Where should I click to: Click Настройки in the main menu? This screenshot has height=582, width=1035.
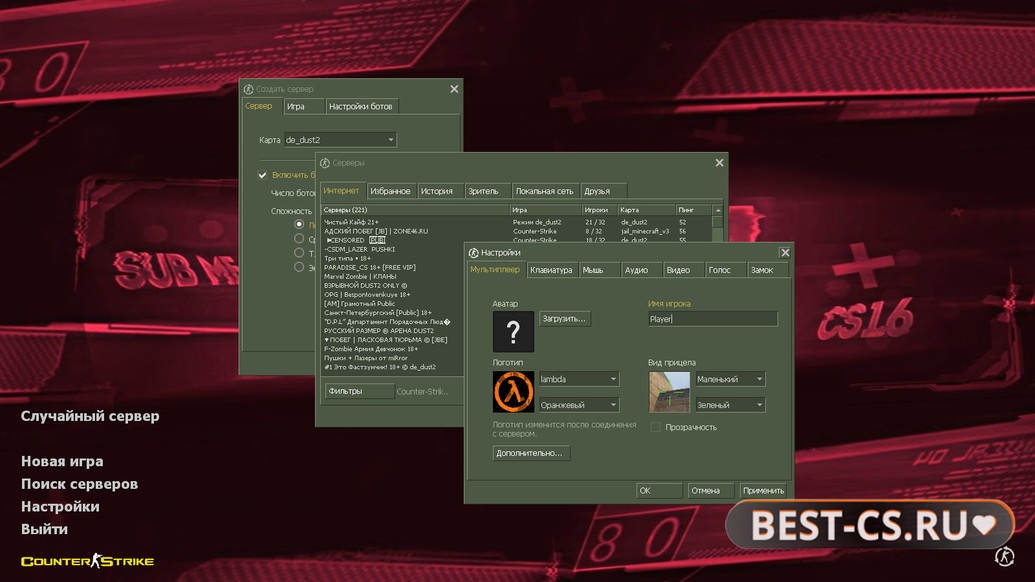pyautogui.click(x=60, y=506)
